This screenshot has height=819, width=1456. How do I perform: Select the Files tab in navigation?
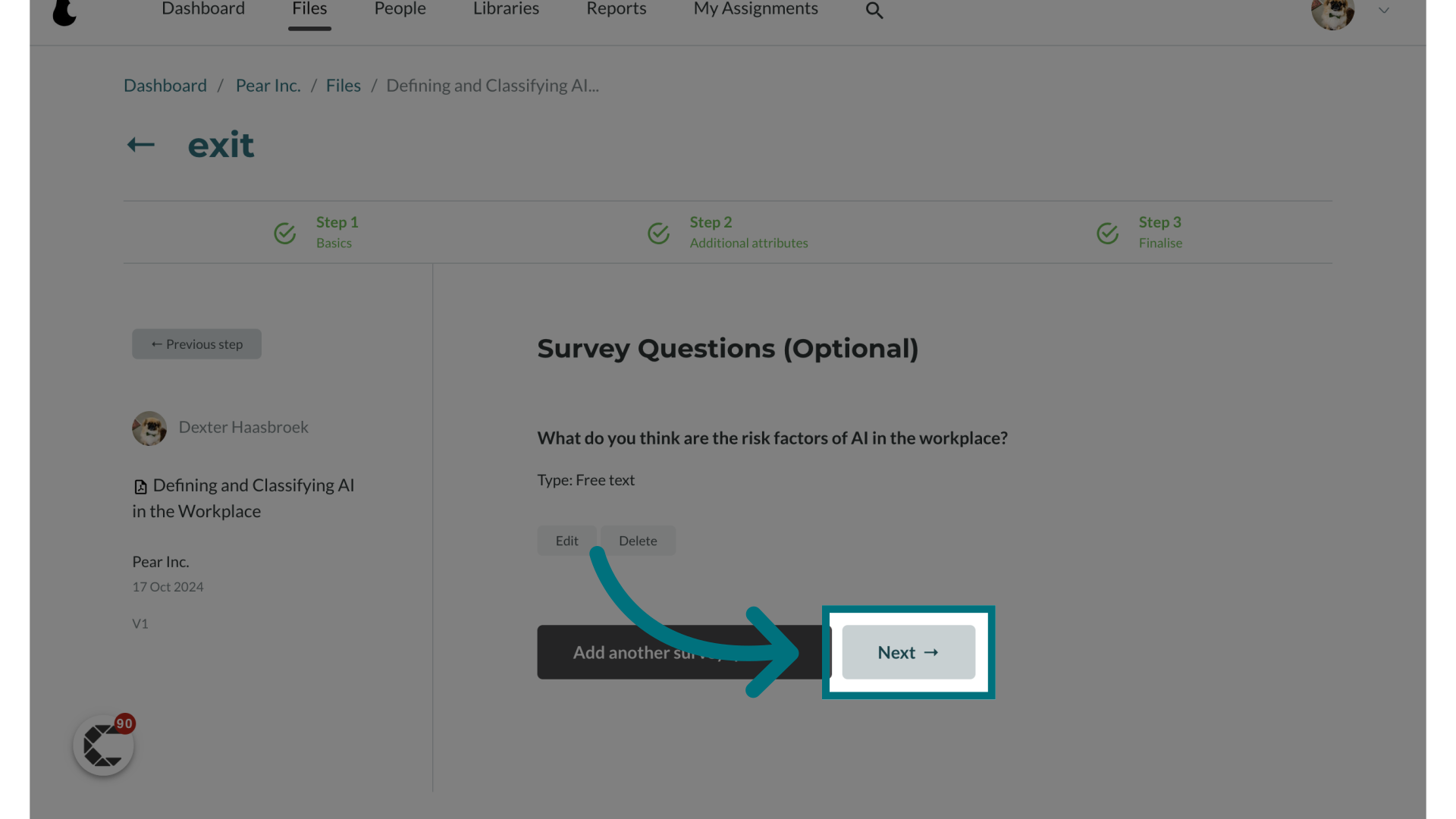coord(309,8)
